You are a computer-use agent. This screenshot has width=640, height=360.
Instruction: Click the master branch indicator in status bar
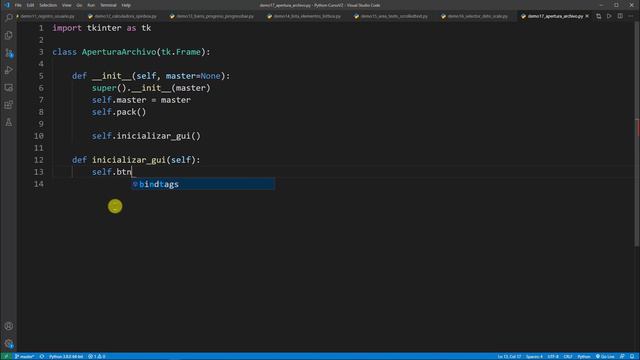(24, 356)
